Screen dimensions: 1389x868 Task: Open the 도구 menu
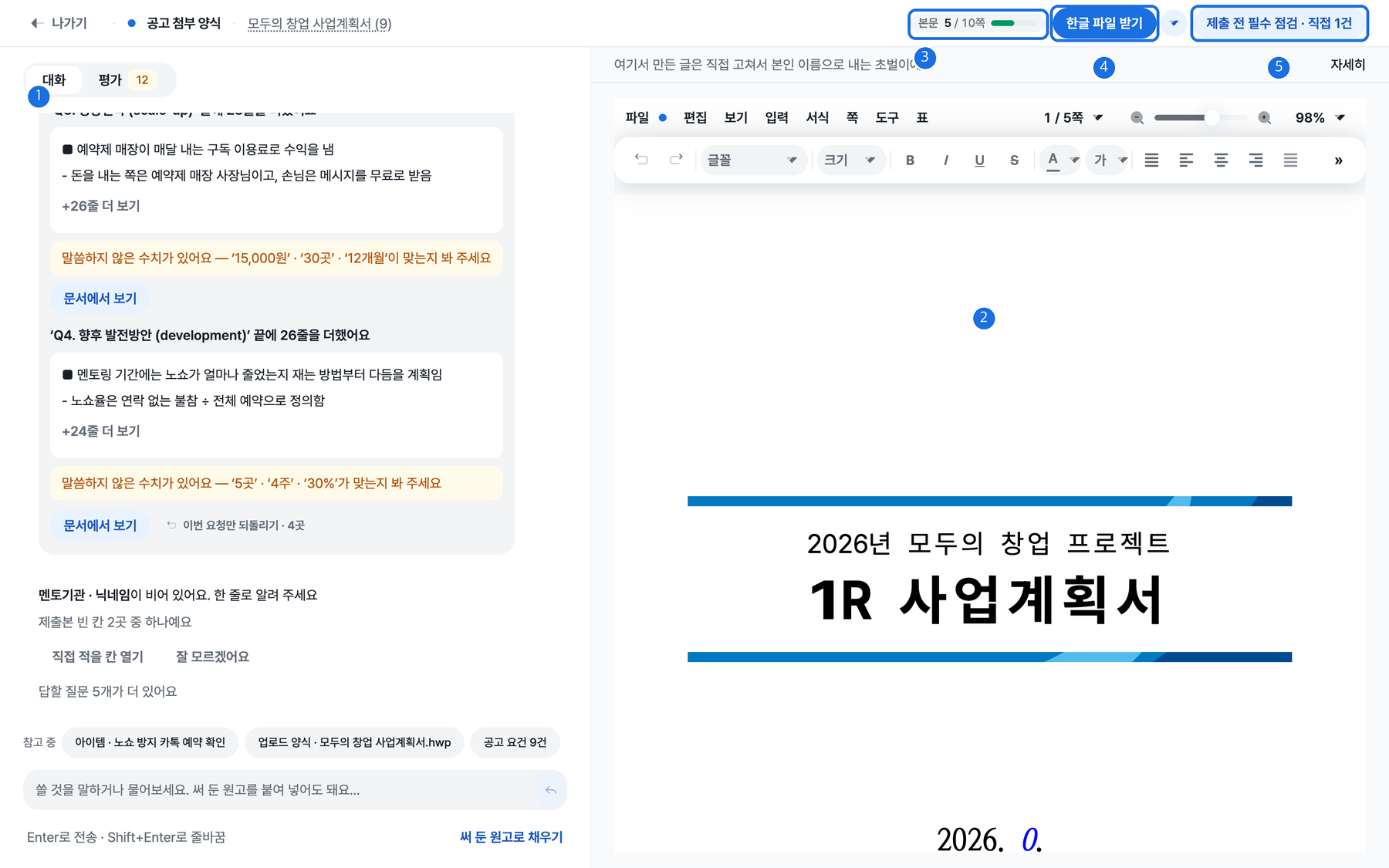887,118
